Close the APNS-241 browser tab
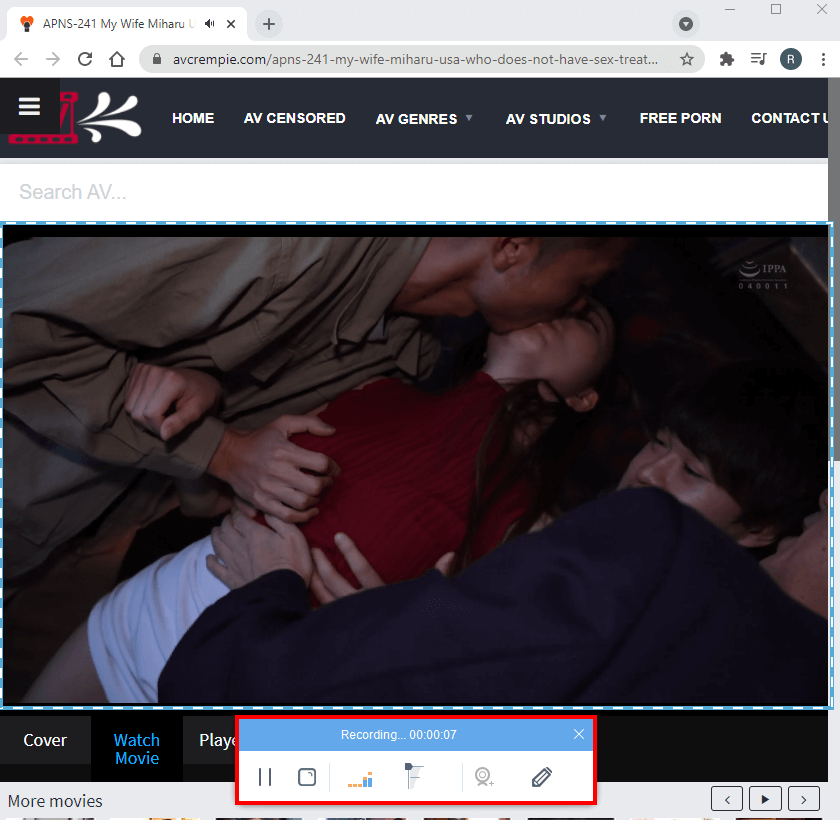840x820 pixels. pos(231,24)
